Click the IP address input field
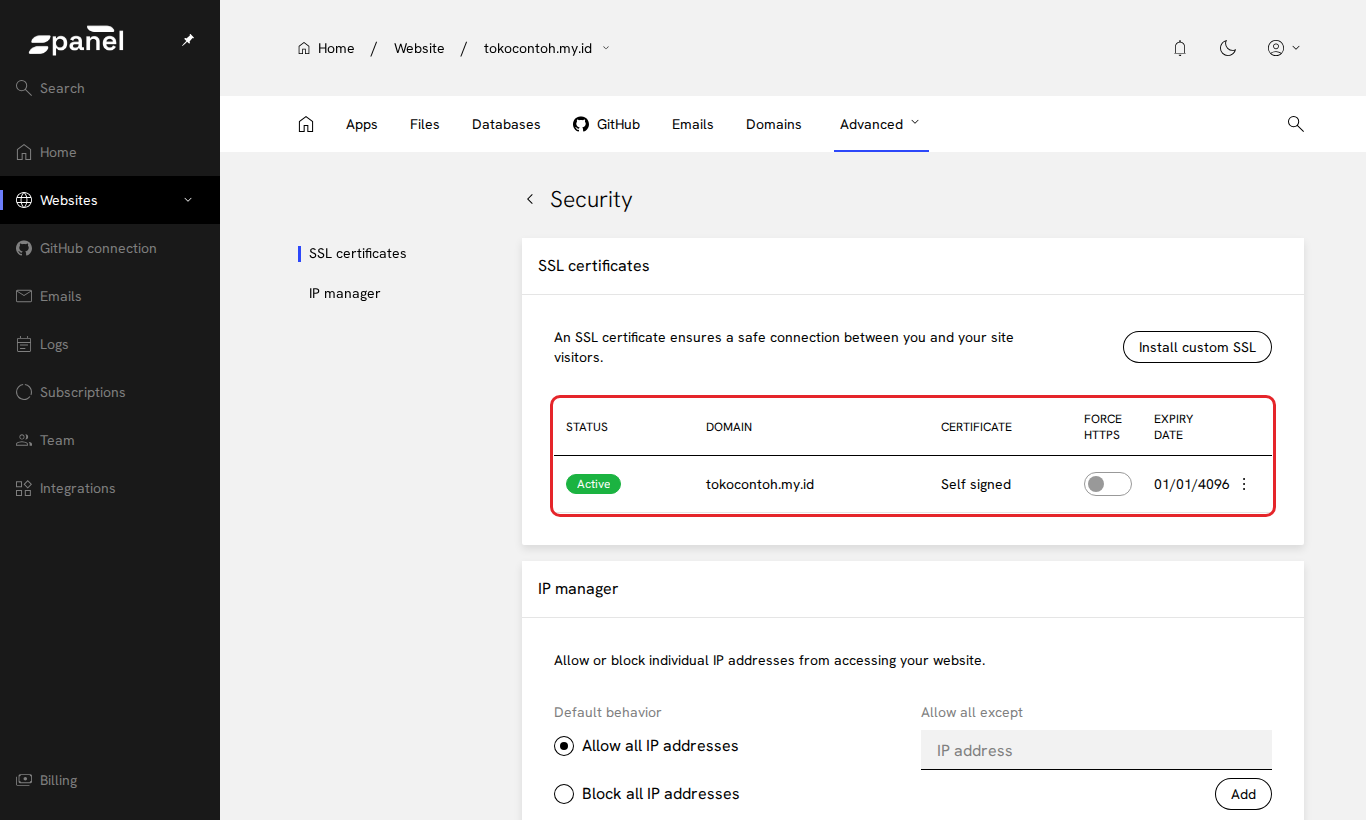Viewport: 1366px width, 820px height. click(1096, 750)
